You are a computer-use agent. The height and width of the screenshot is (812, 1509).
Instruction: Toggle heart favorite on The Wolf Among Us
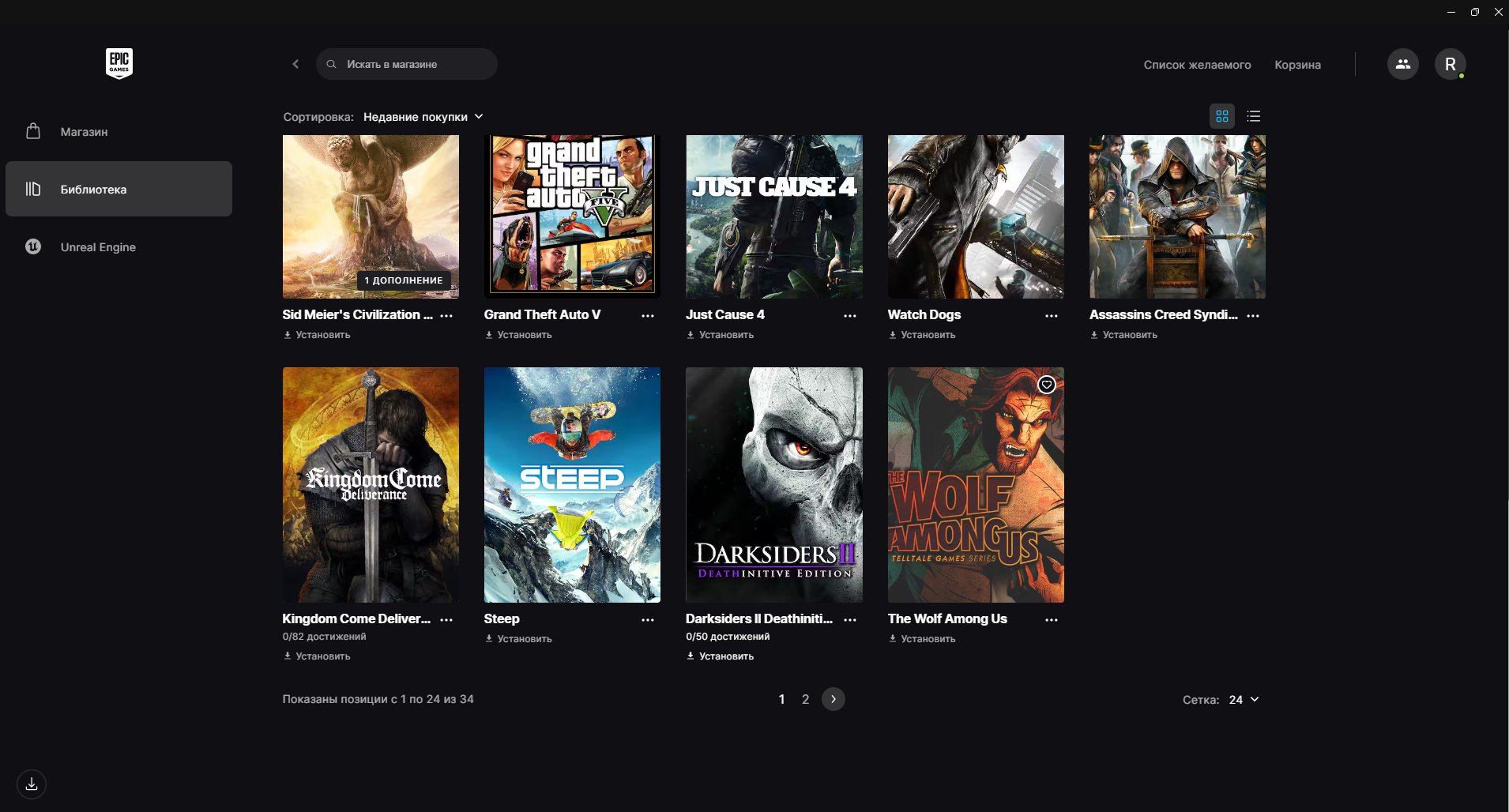coord(1047,385)
